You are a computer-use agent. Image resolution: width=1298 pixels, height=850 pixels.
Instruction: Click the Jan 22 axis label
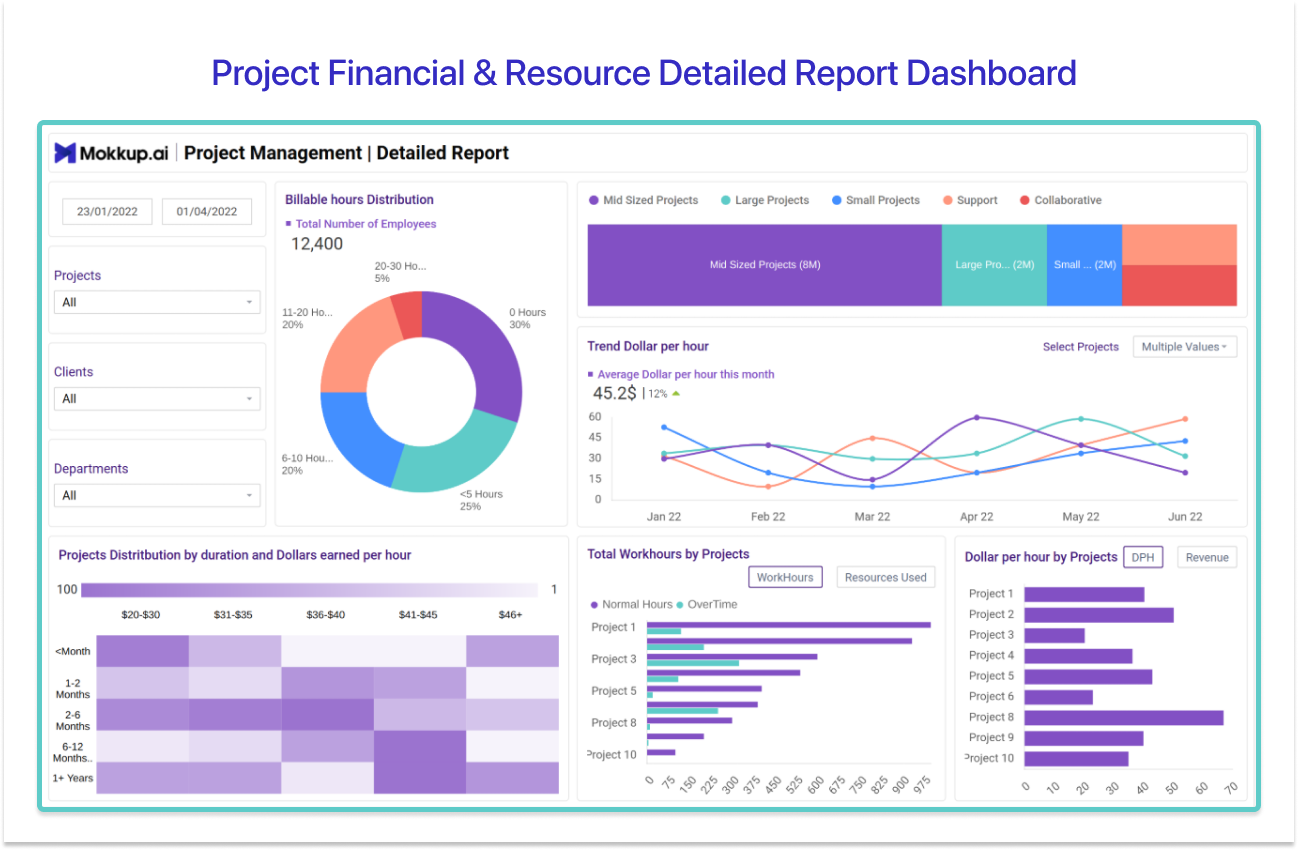(664, 517)
